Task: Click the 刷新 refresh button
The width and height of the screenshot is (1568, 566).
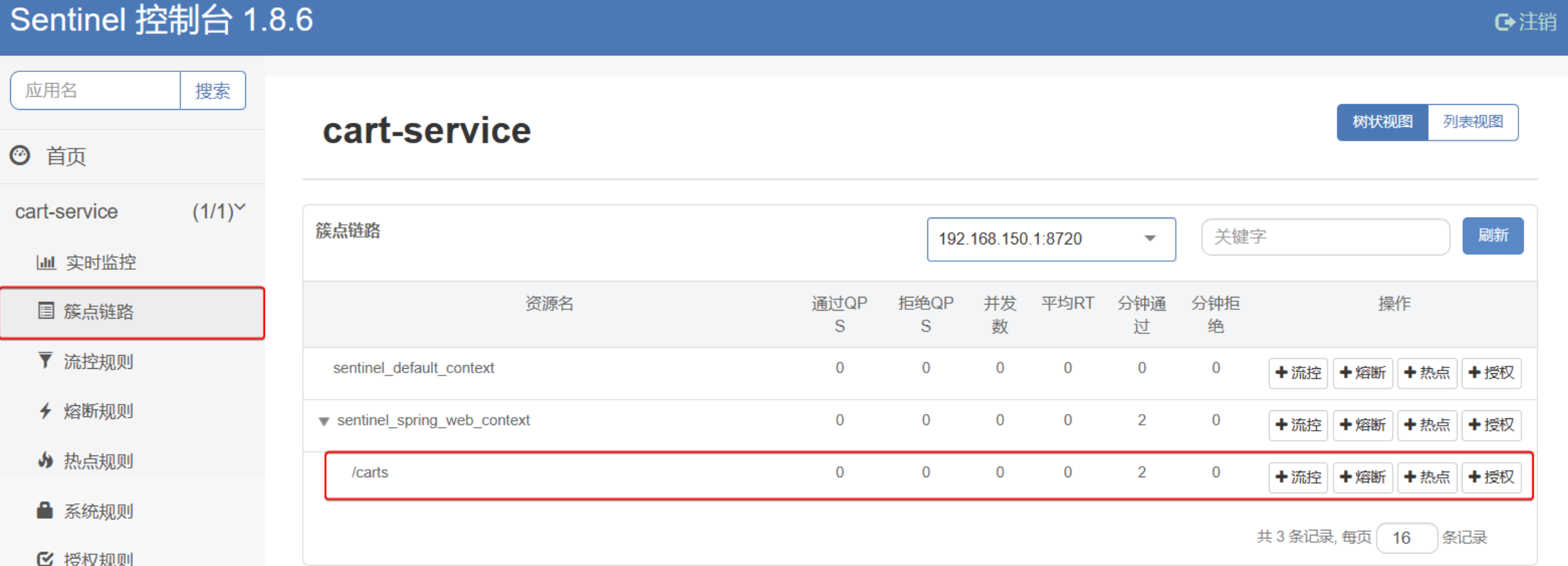Action: click(x=1493, y=236)
